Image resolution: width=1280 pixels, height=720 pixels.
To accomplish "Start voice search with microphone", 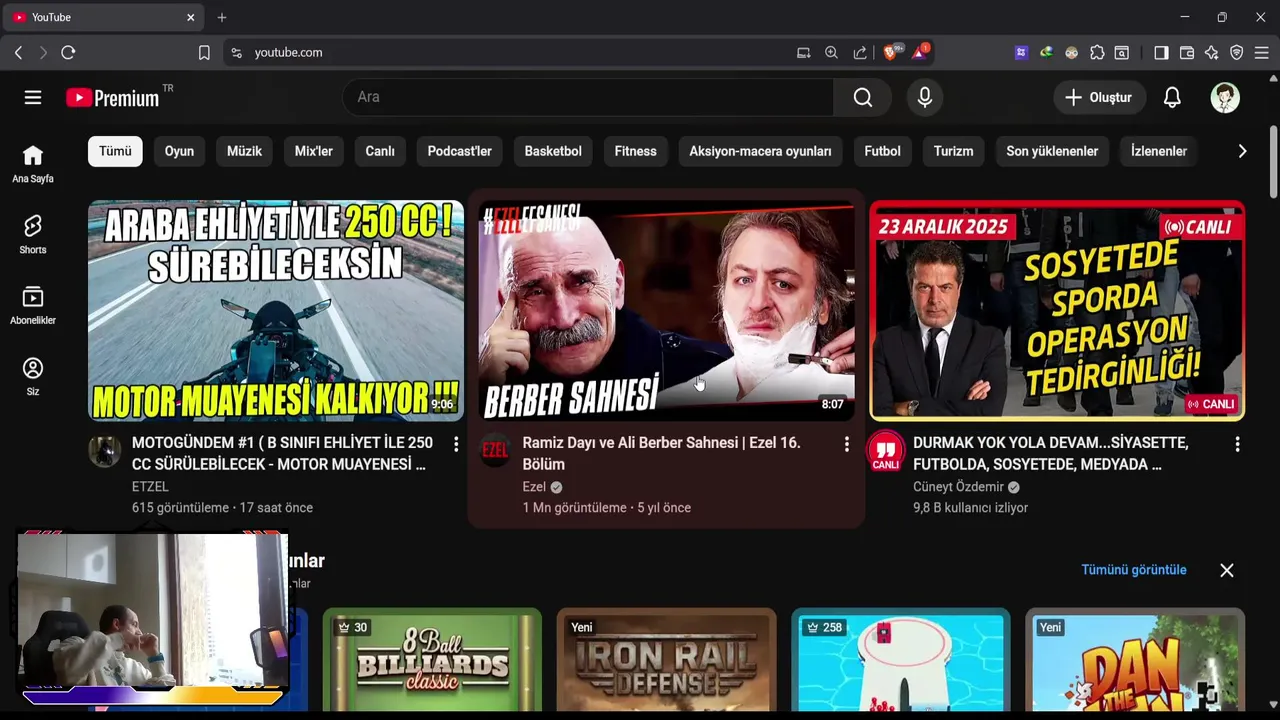I will coord(925,97).
